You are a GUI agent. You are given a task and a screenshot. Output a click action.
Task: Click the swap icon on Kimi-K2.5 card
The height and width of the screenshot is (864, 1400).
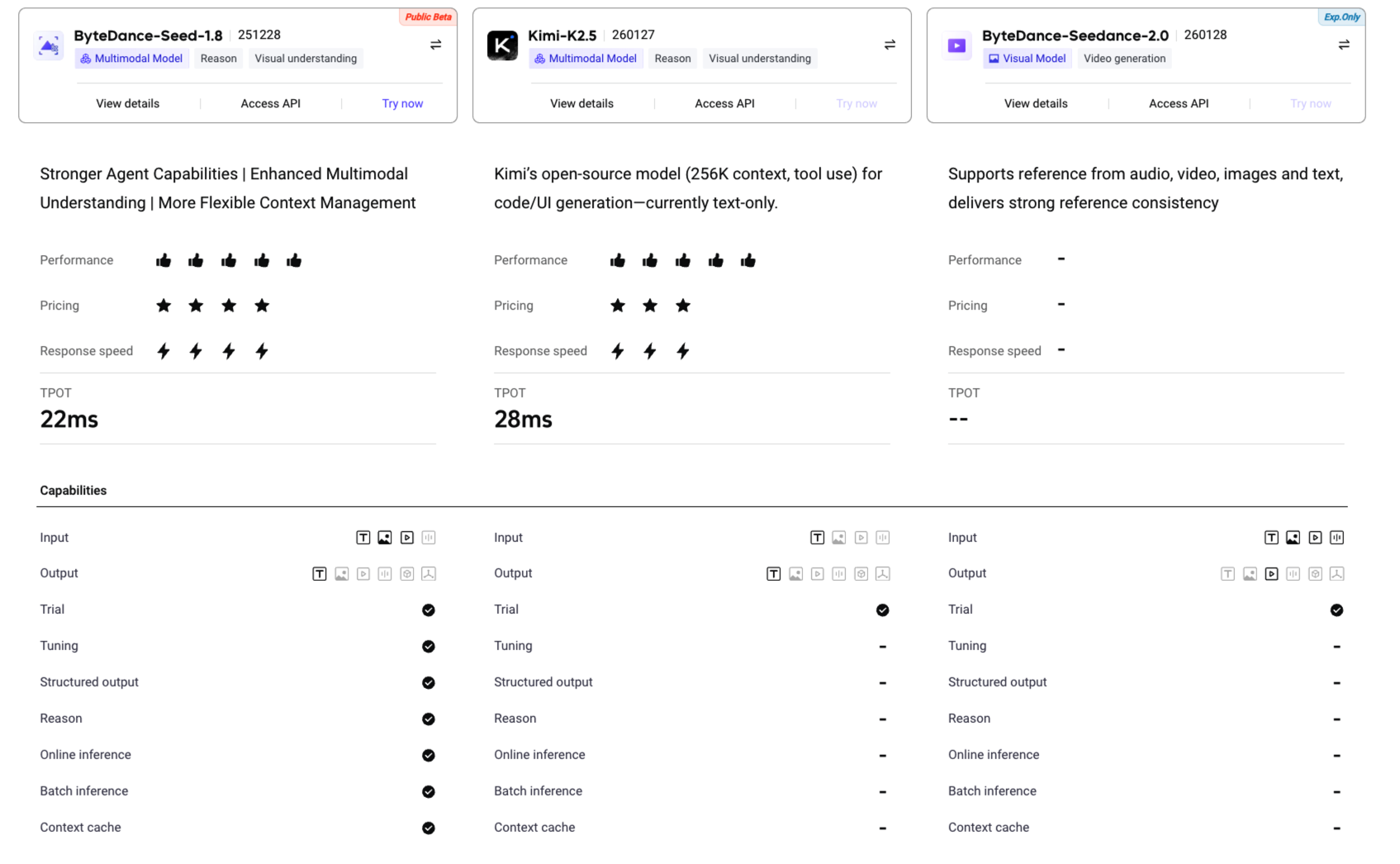pyautogui.click(x=890, y=45)
